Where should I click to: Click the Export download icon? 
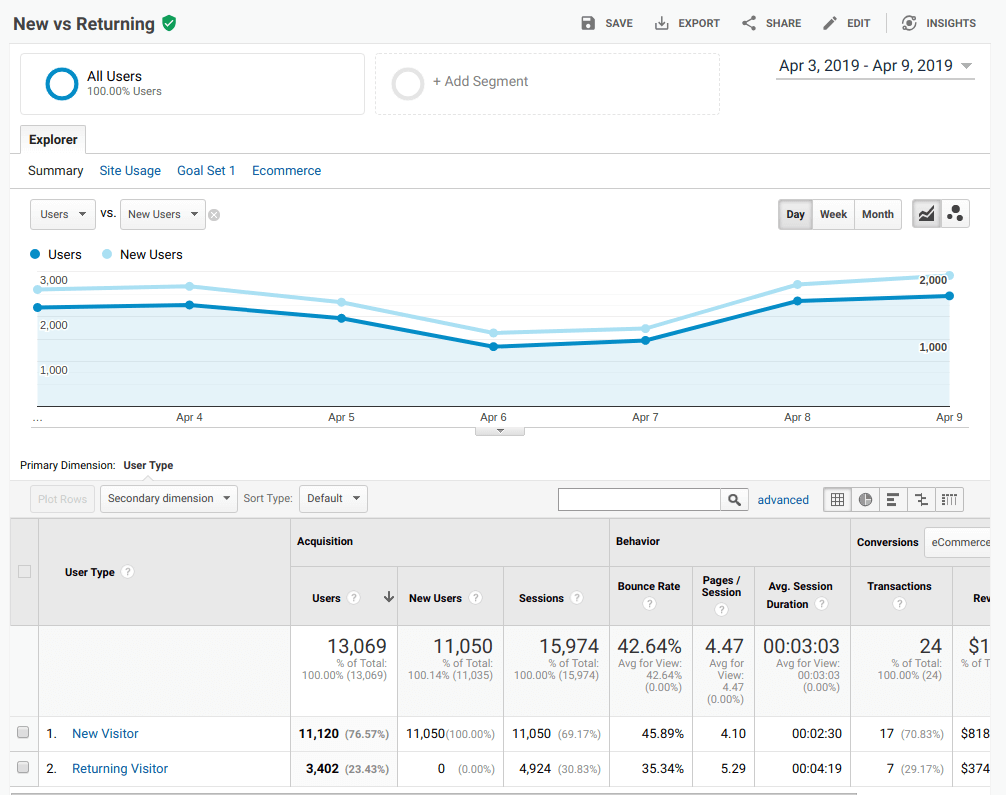[662, 23]
